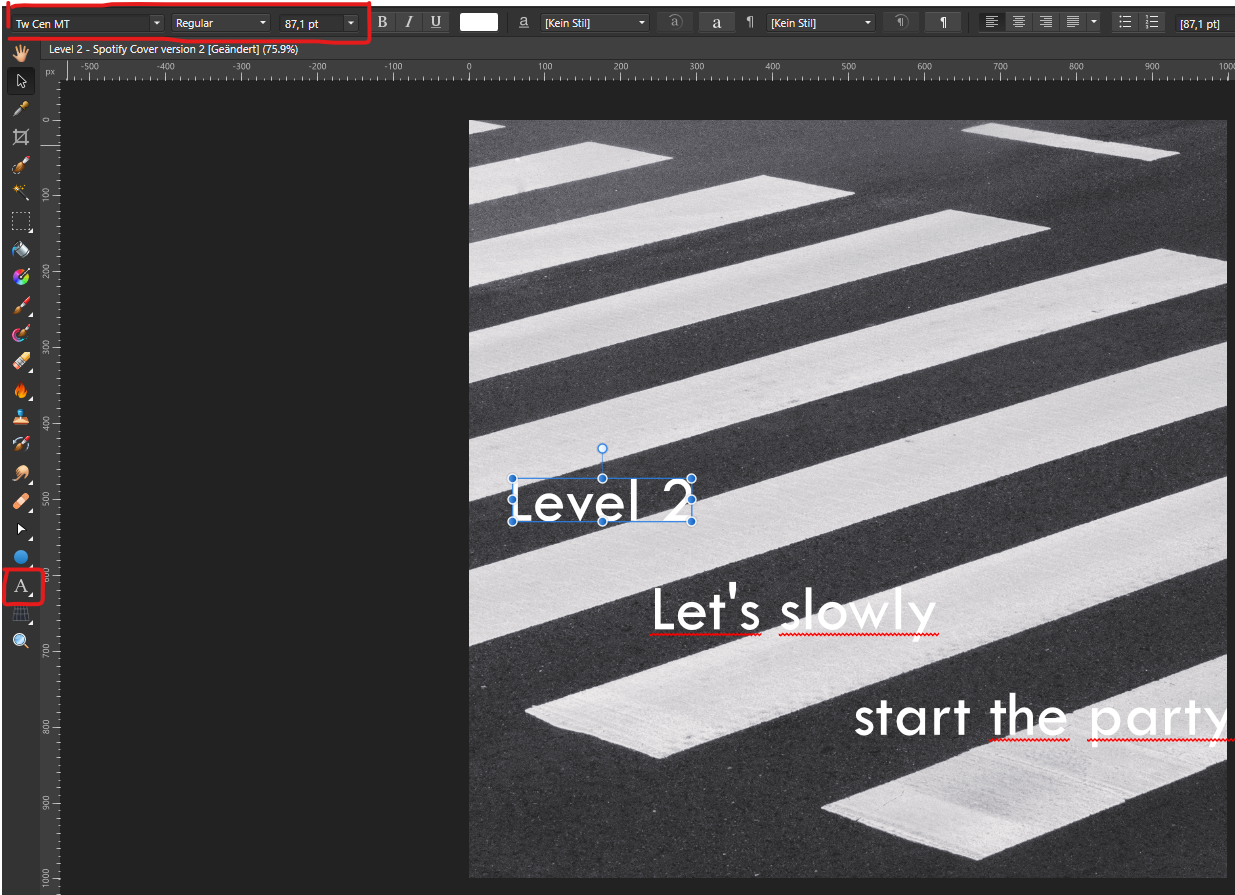Apply center text alignment
Viewport: 1235px width, 895px height.
pos(1019,21)
